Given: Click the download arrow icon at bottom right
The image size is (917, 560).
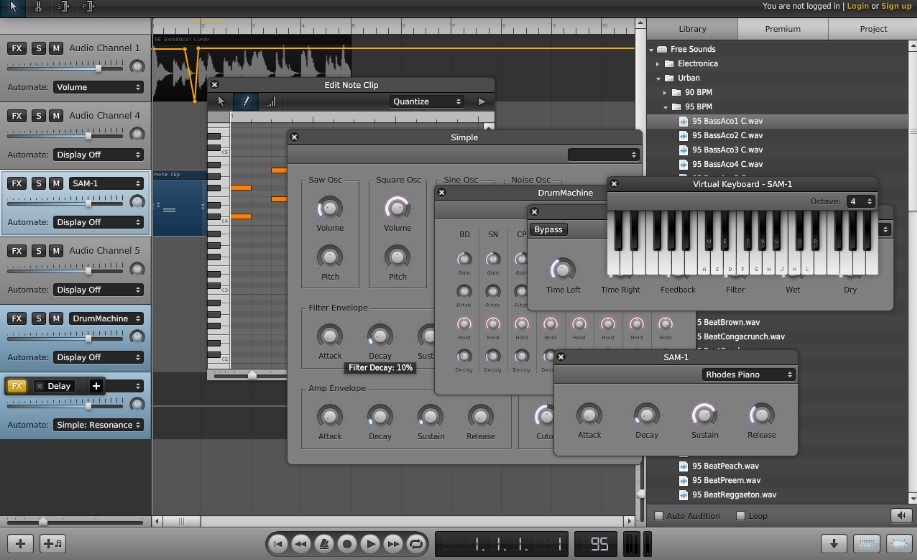Looking at the screenshot, I should [x=834, y=544].
